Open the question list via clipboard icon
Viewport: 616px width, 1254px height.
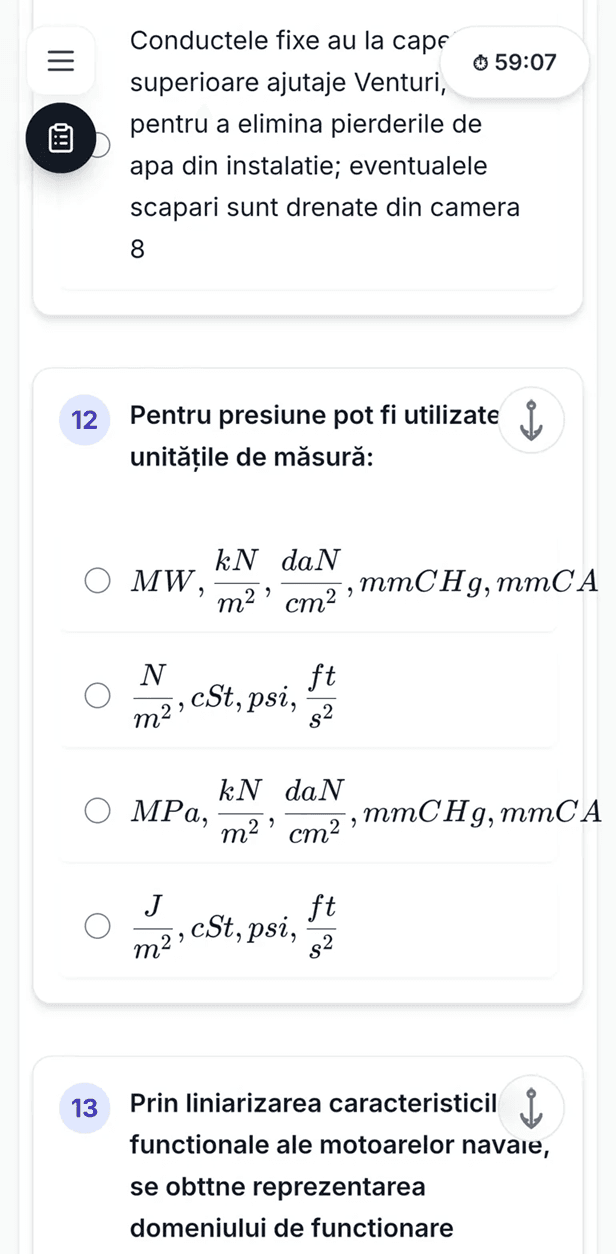click(60, 138)
